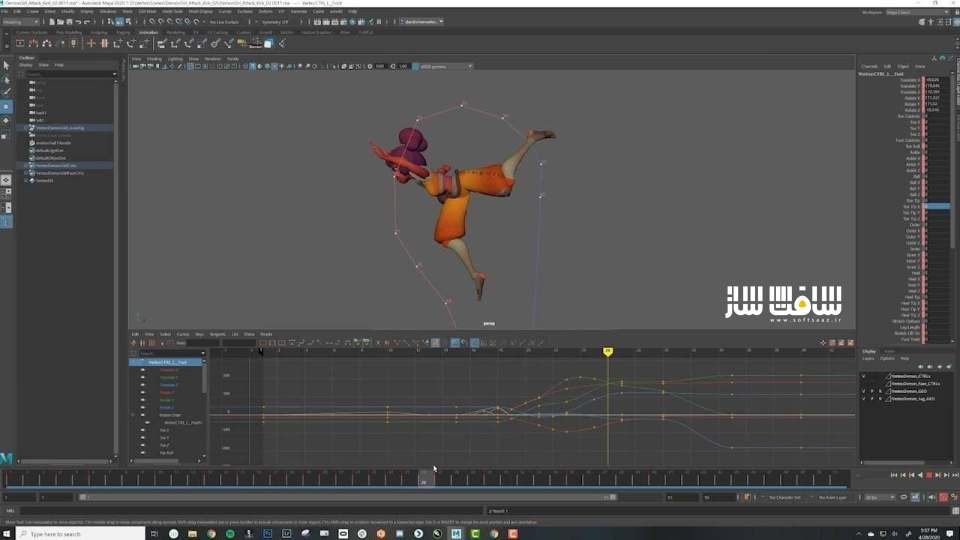Toggle the Auto Keyframe red button

(943, 497)
